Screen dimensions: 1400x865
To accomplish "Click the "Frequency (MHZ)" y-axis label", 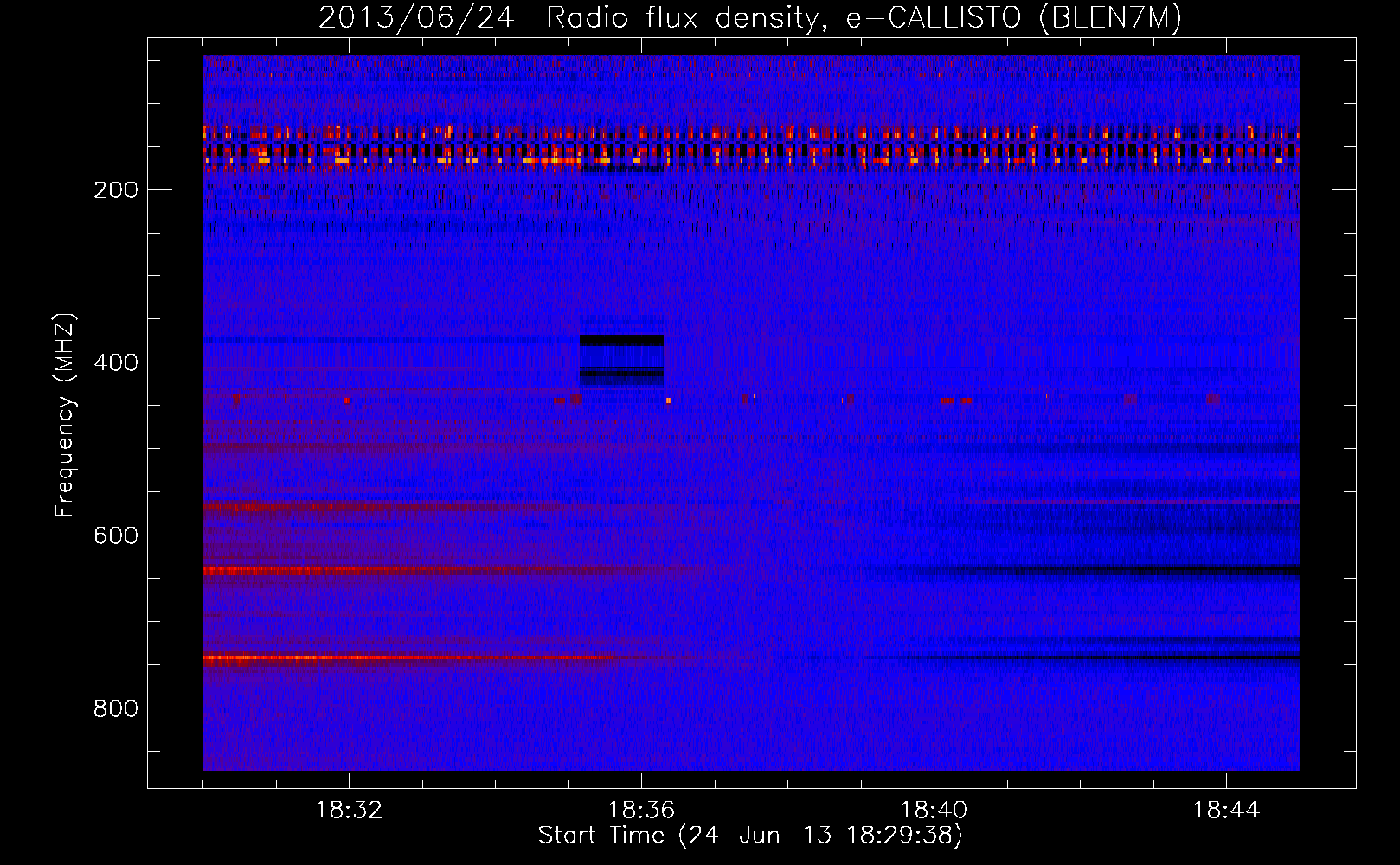I will [65, 414].
